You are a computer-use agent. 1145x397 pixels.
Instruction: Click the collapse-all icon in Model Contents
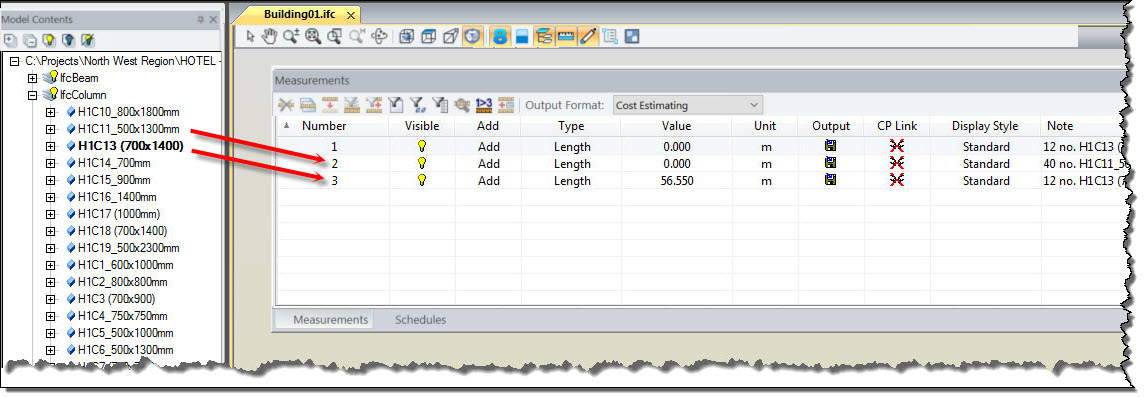click(30, 40)
